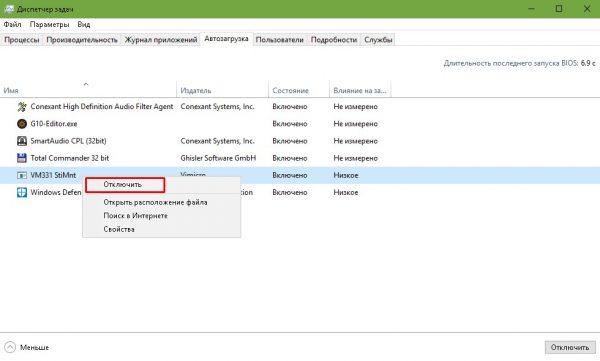Click Не измерено in G10-Editor.exe row
This screenshot has height=361, width=600.
355,124
